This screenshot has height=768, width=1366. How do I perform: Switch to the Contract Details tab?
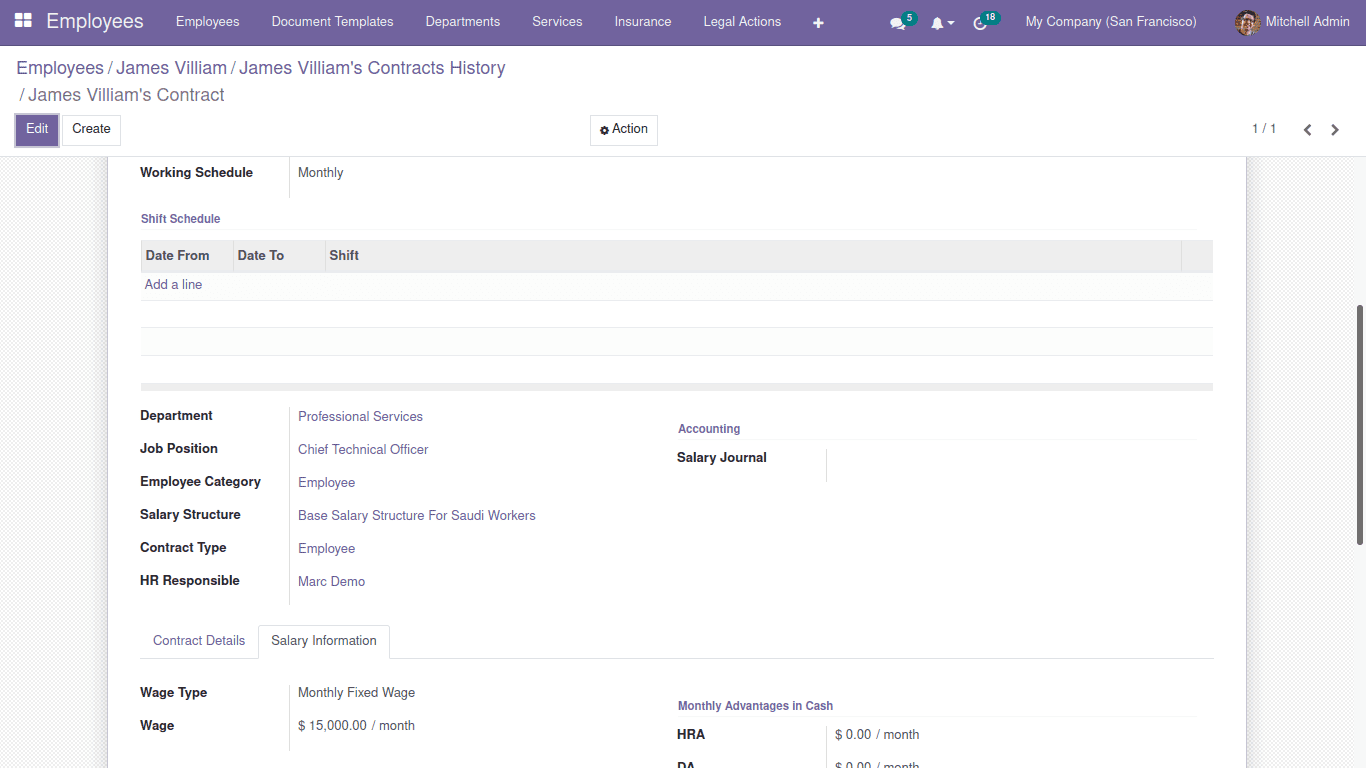click(x=198, y=641)
